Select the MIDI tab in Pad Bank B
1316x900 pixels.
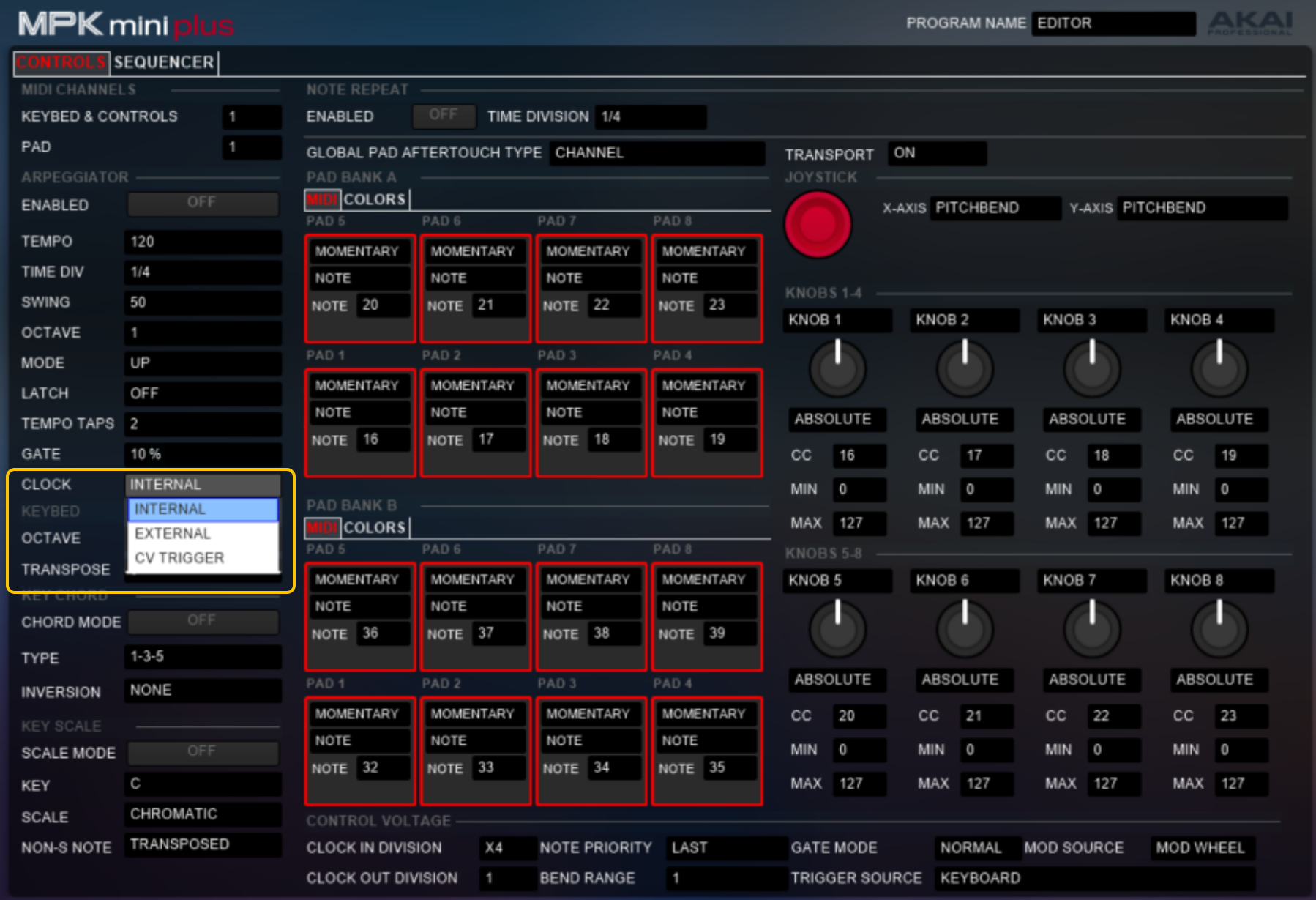click(x=322, y=527)
